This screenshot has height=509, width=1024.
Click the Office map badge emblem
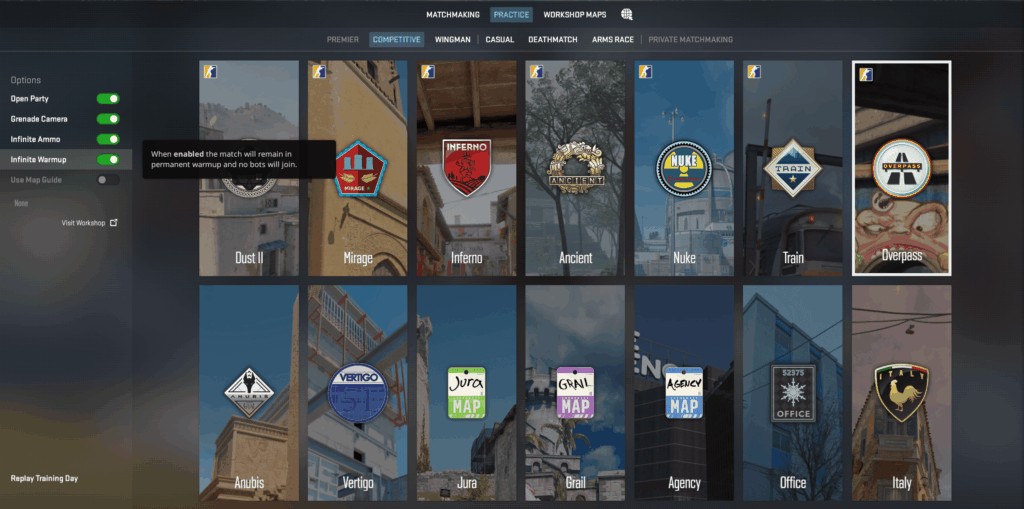793,392
